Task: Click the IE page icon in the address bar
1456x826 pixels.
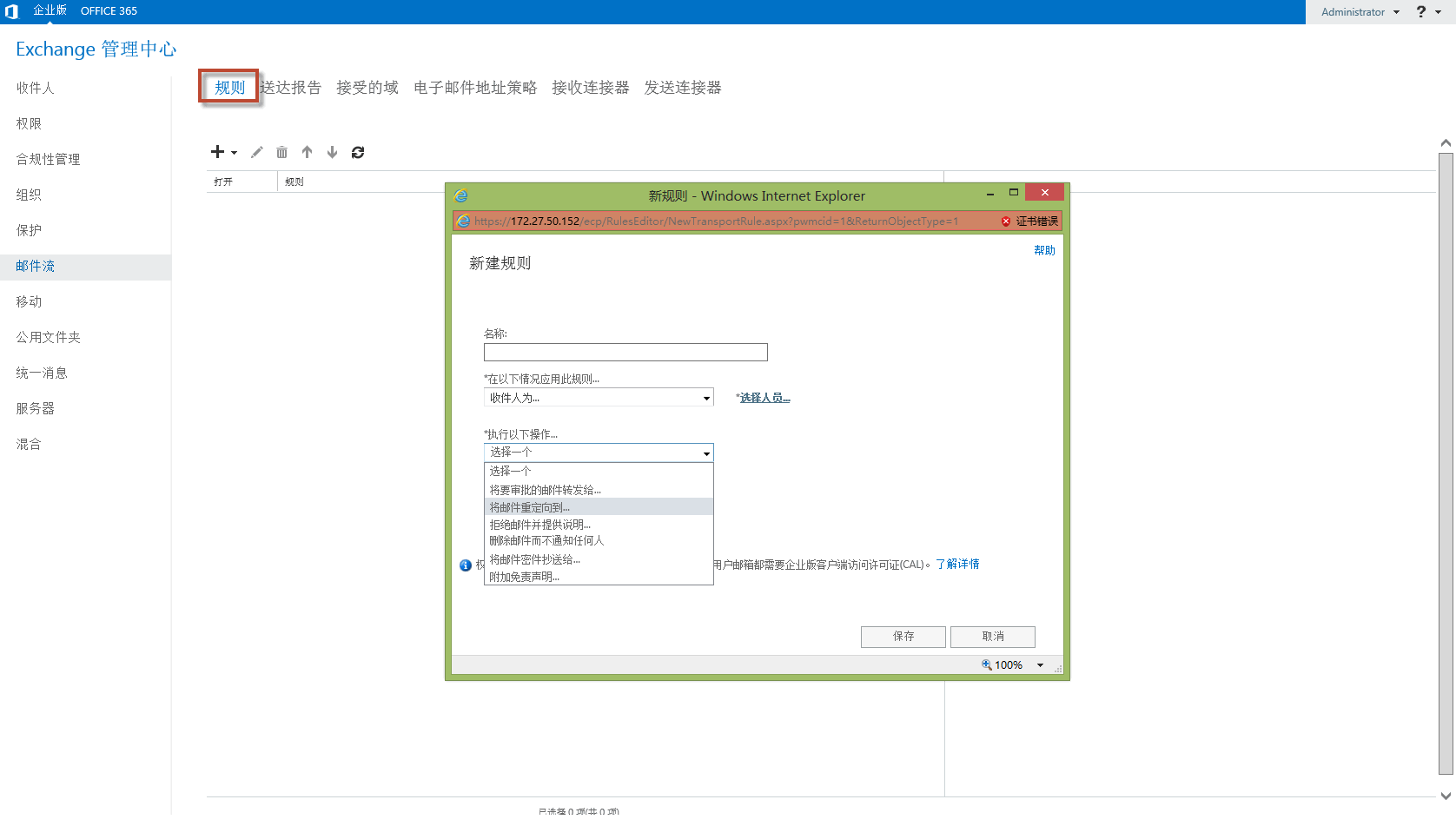Action: (x=464, y=221)
